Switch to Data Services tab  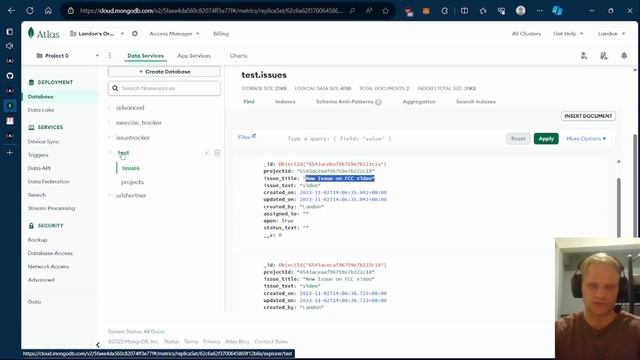(x=145, y=56)
